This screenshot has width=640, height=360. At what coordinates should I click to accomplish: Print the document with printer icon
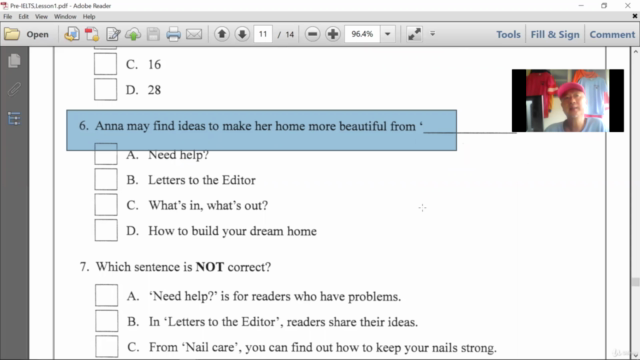pyautogui.click(x=173, y=34)
